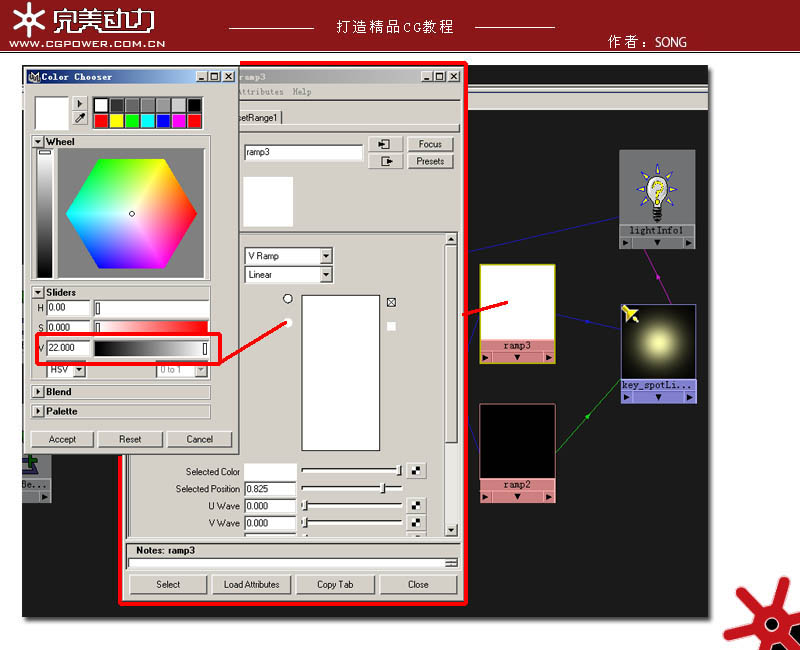Choose the blue palette swatch
This screenshot has height=650, width=800.
pyautogui.click(x=163, y=121)
